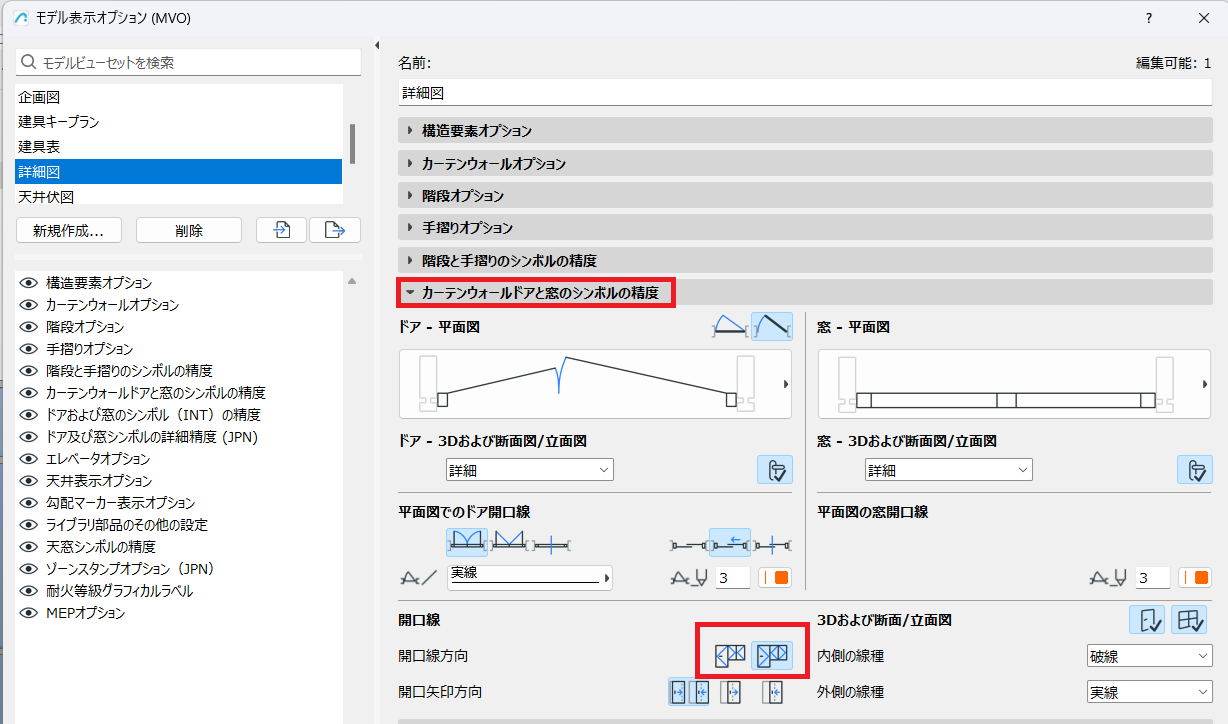
Task: Click ゾーンスタンプオプション (JPN) row
Action: (x=181, y=569)
